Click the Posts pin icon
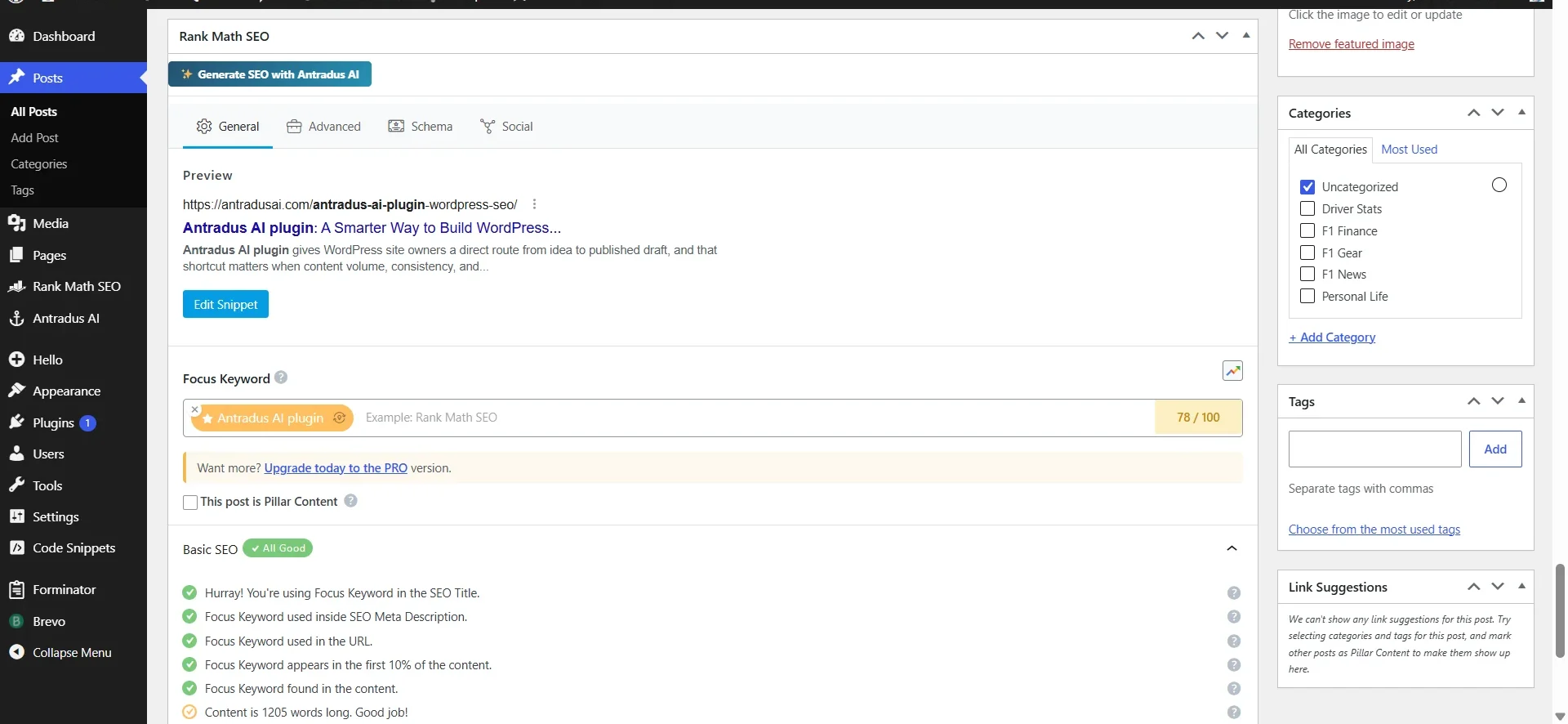The height and width of the screenshot is (724, 1568). pos(16,78)
